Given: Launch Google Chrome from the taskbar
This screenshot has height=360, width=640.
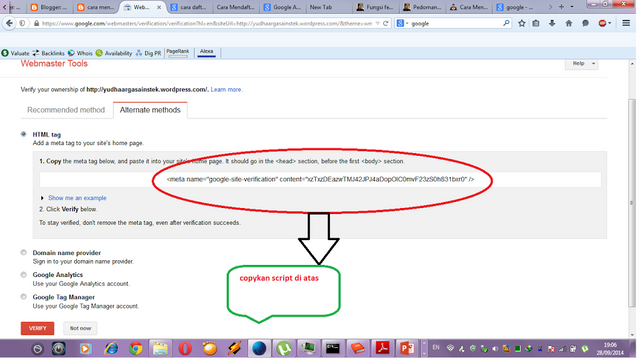Looking at the screenshot, I should 136,349.
